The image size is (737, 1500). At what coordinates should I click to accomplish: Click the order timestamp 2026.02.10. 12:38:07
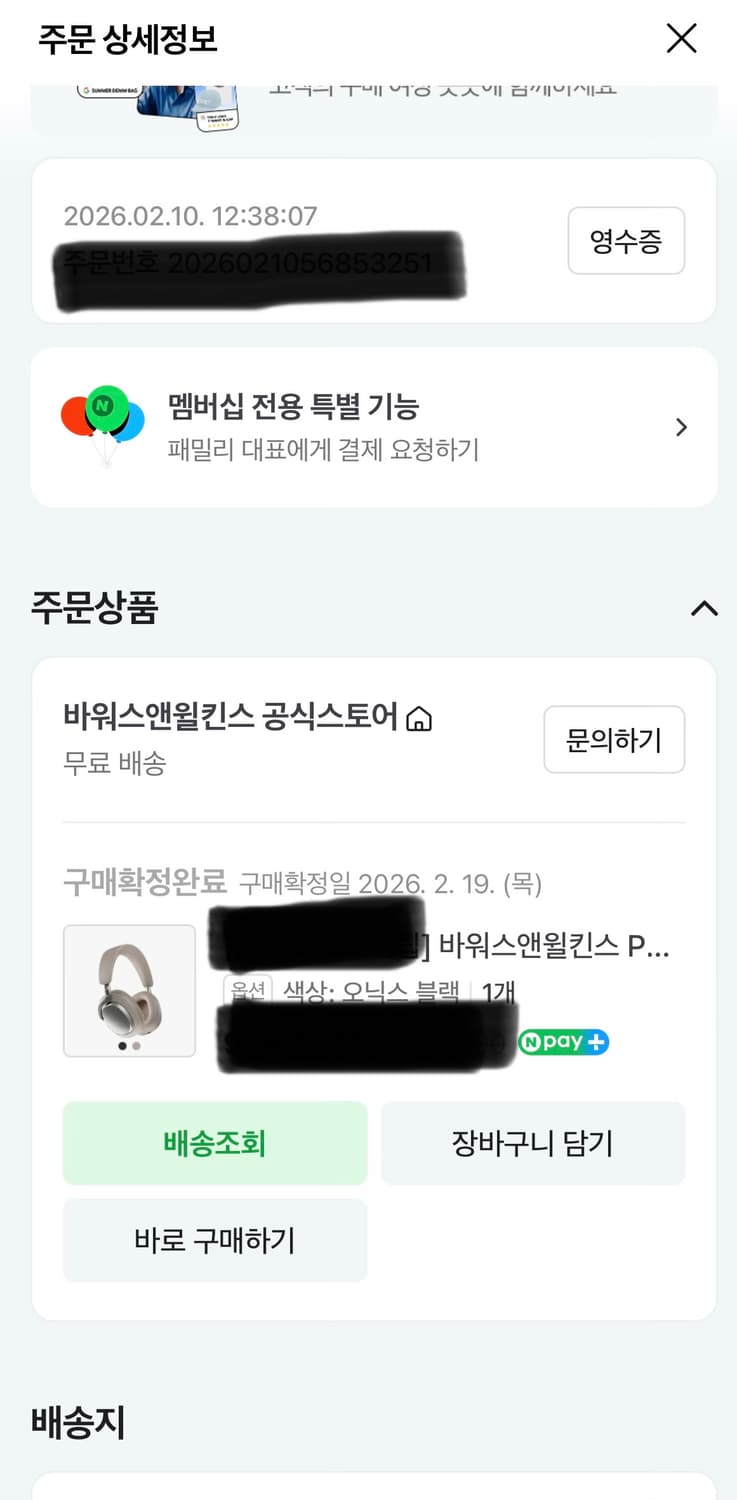pos(190,216)
